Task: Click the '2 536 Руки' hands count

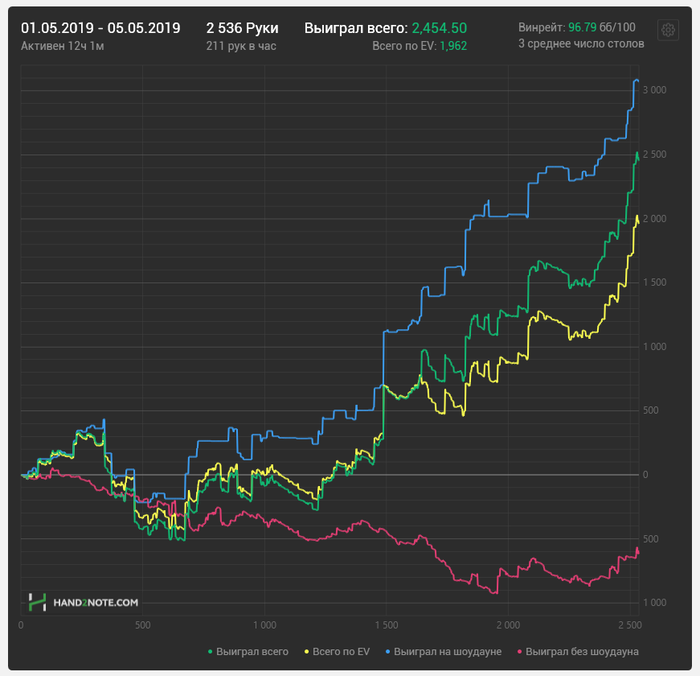Action: [x=242, y=28]
